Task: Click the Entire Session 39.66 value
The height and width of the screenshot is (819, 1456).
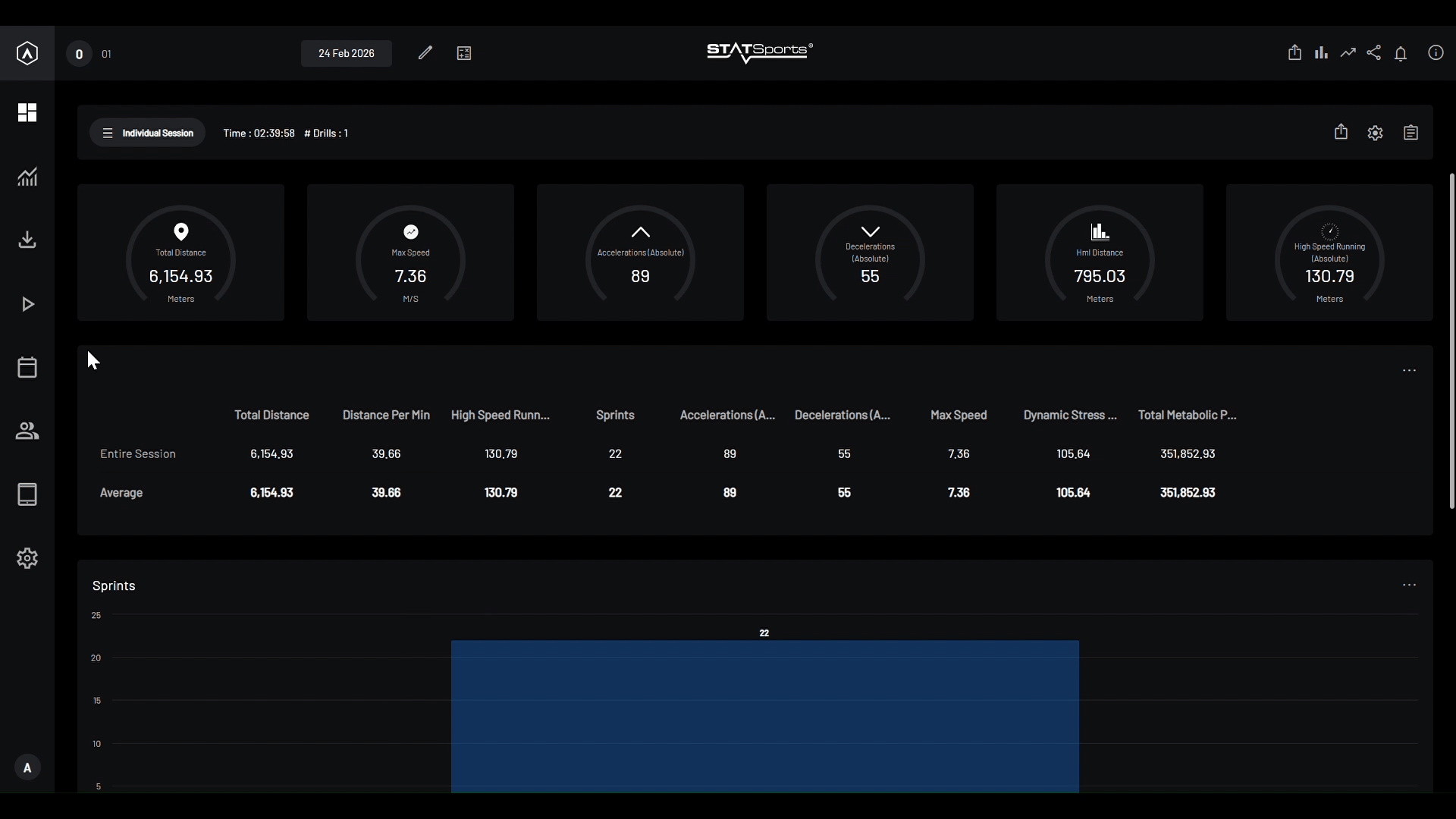Action: 386,453
